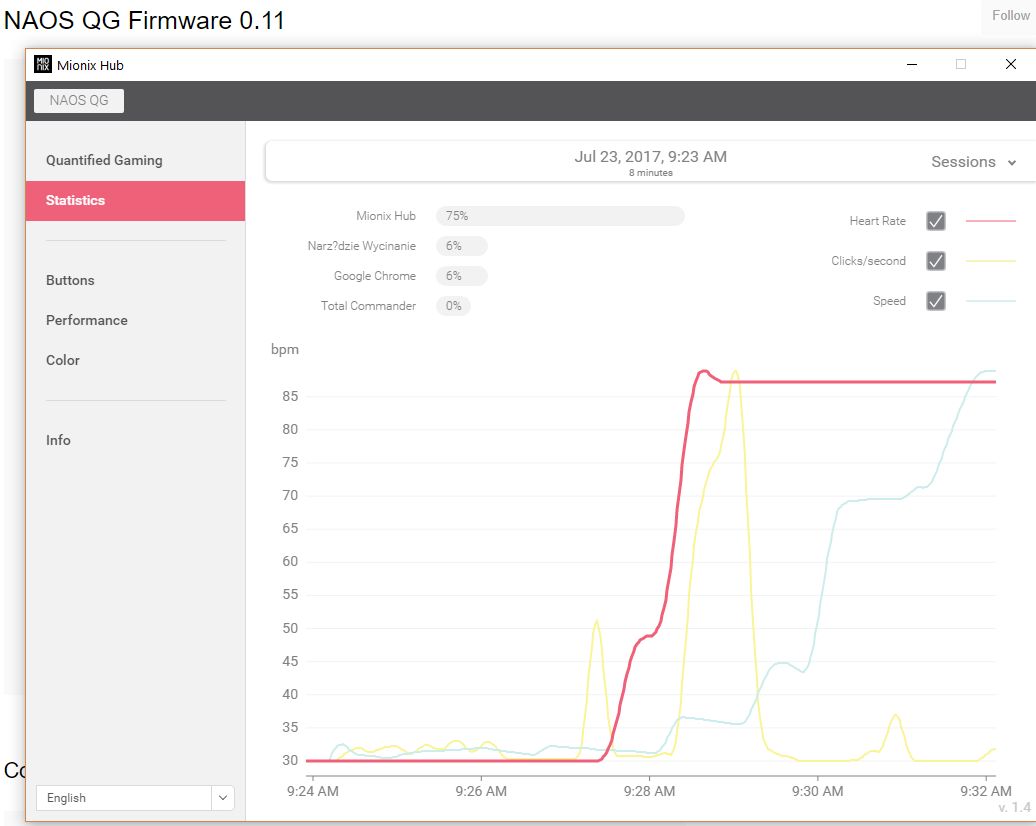Open Performance settings

[87, 320]
